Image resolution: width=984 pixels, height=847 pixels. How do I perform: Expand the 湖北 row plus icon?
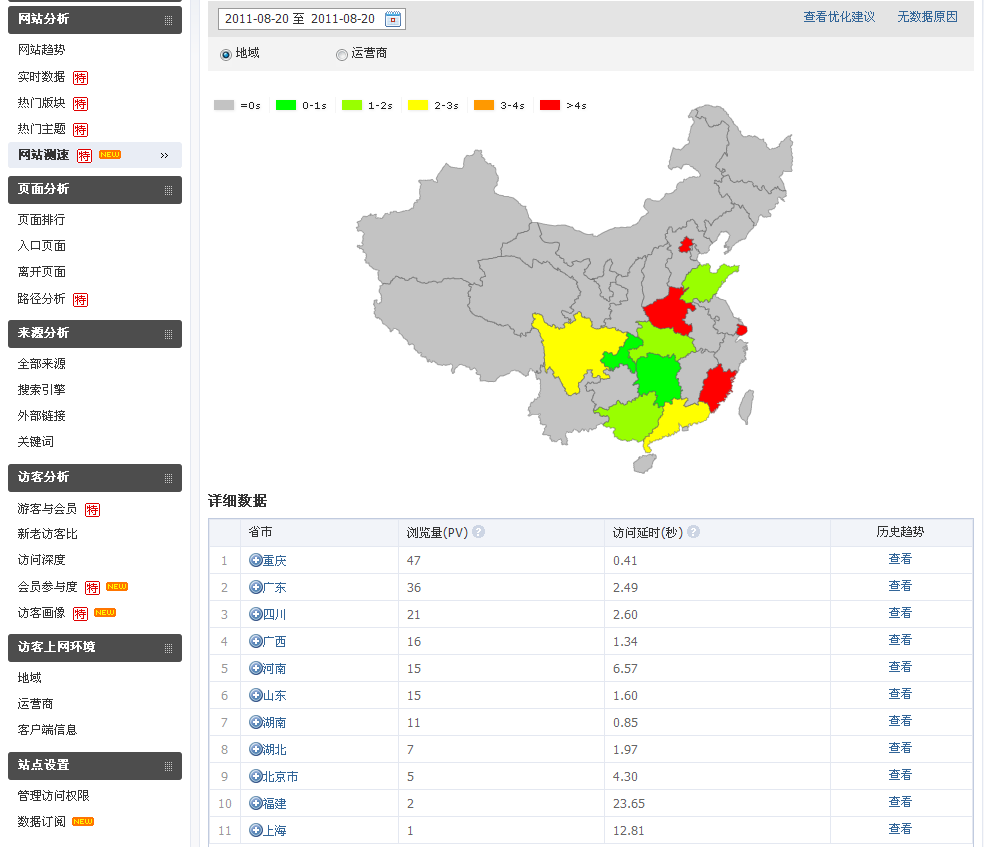coord(255,749)
